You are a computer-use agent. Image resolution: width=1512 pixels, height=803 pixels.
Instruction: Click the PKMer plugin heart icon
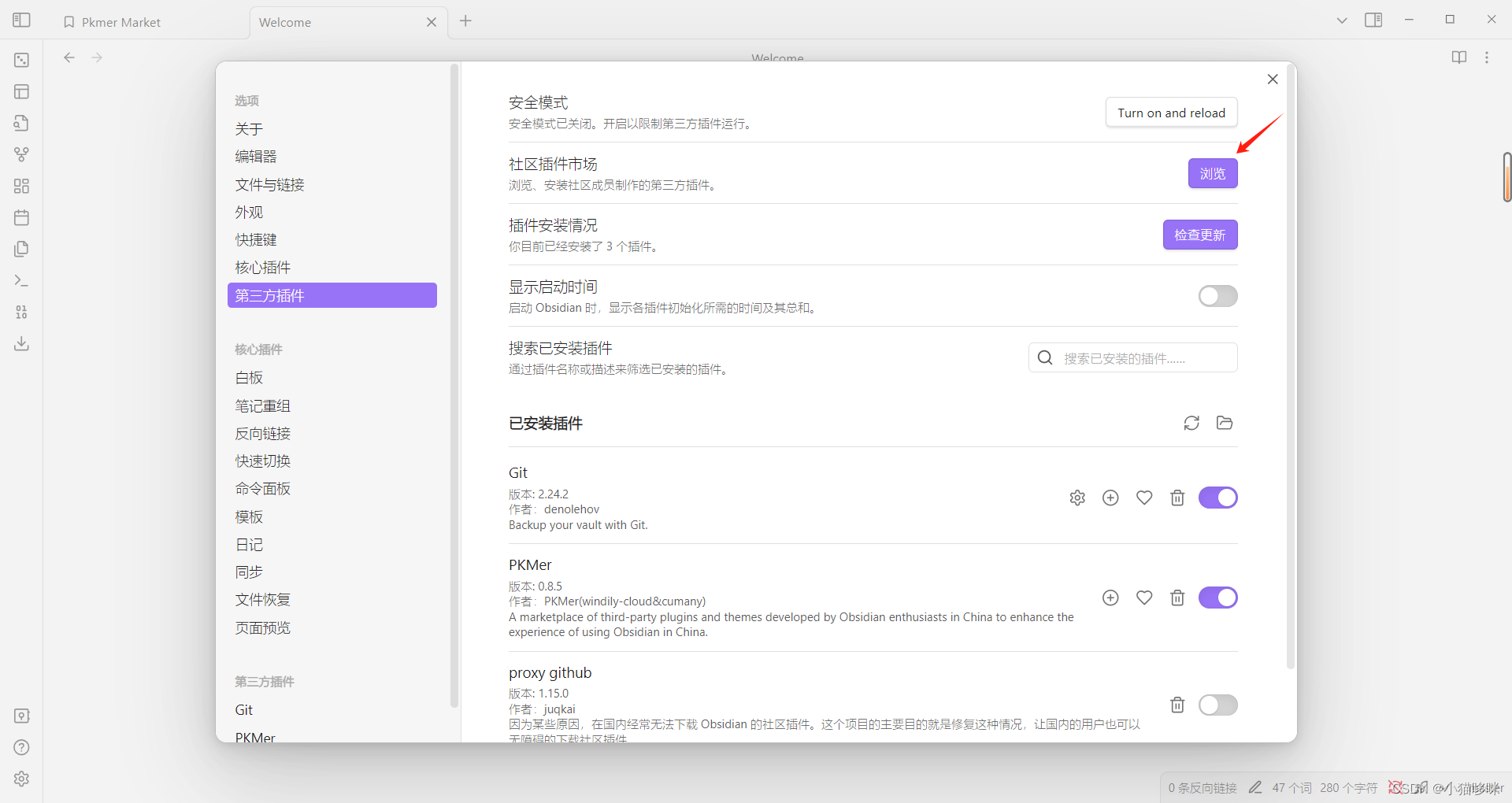coord(1144,598)
